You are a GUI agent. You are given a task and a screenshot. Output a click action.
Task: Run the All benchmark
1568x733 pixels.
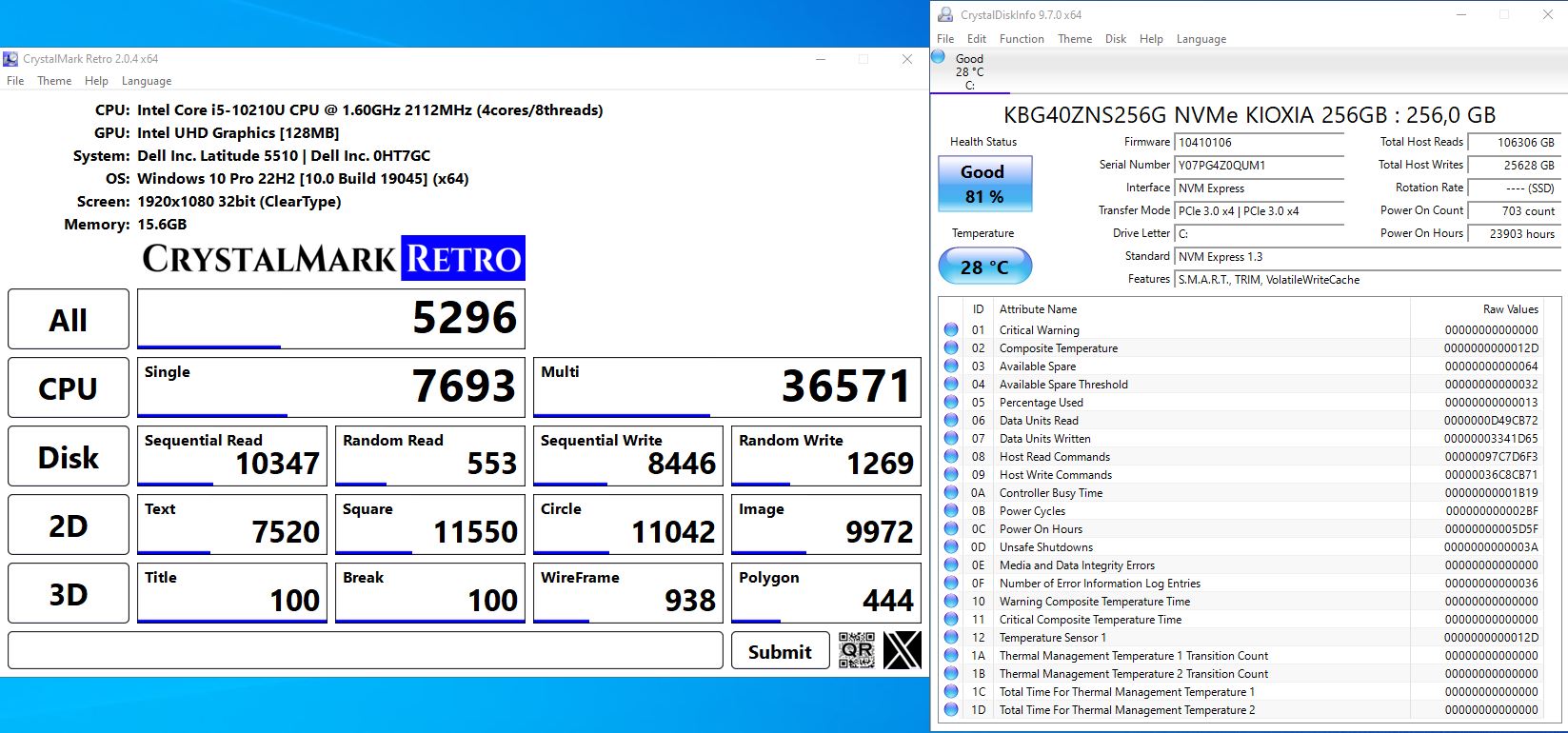coord(69,319)
